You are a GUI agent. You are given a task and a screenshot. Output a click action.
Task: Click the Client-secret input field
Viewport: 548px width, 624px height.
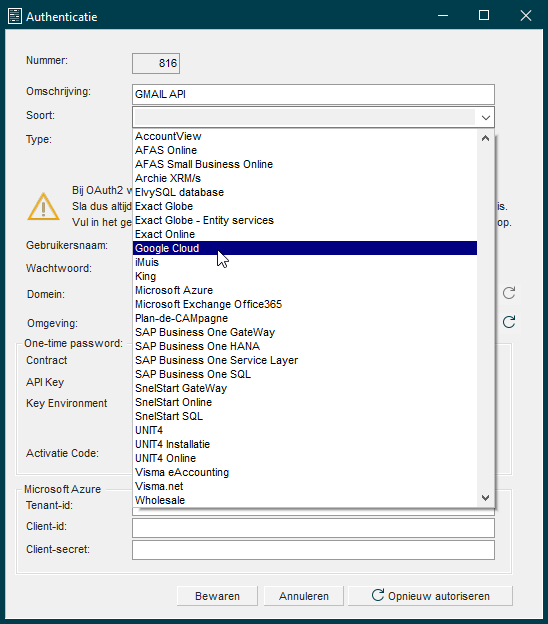click(x=314, y=550)
